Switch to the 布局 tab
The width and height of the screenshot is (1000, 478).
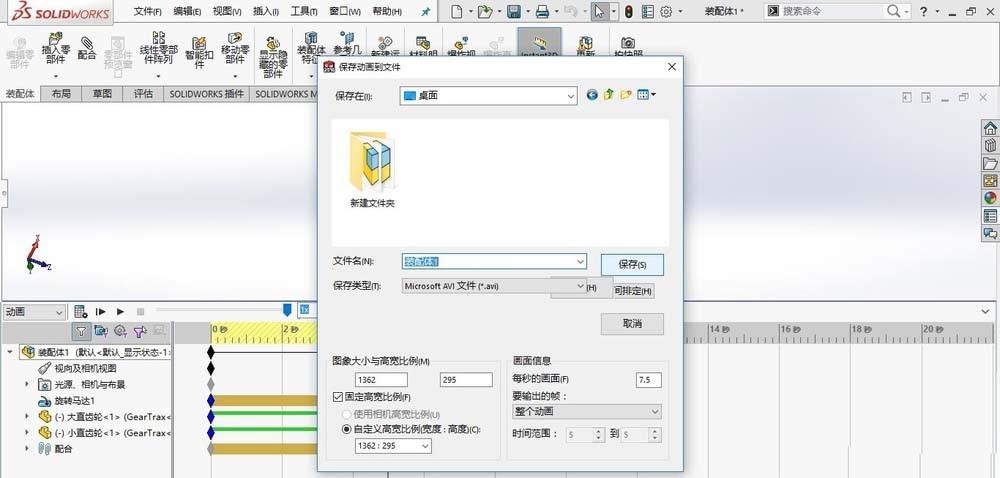point(61,94)
